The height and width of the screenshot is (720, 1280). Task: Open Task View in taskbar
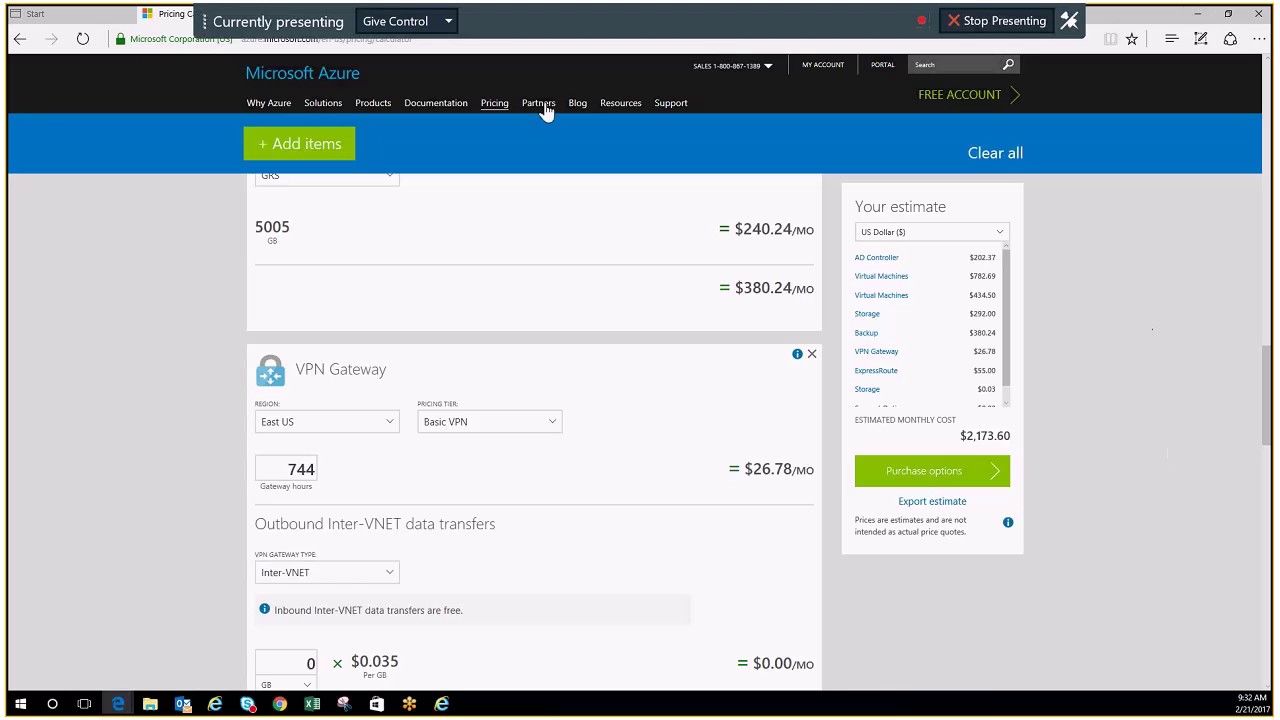point(84,704)
